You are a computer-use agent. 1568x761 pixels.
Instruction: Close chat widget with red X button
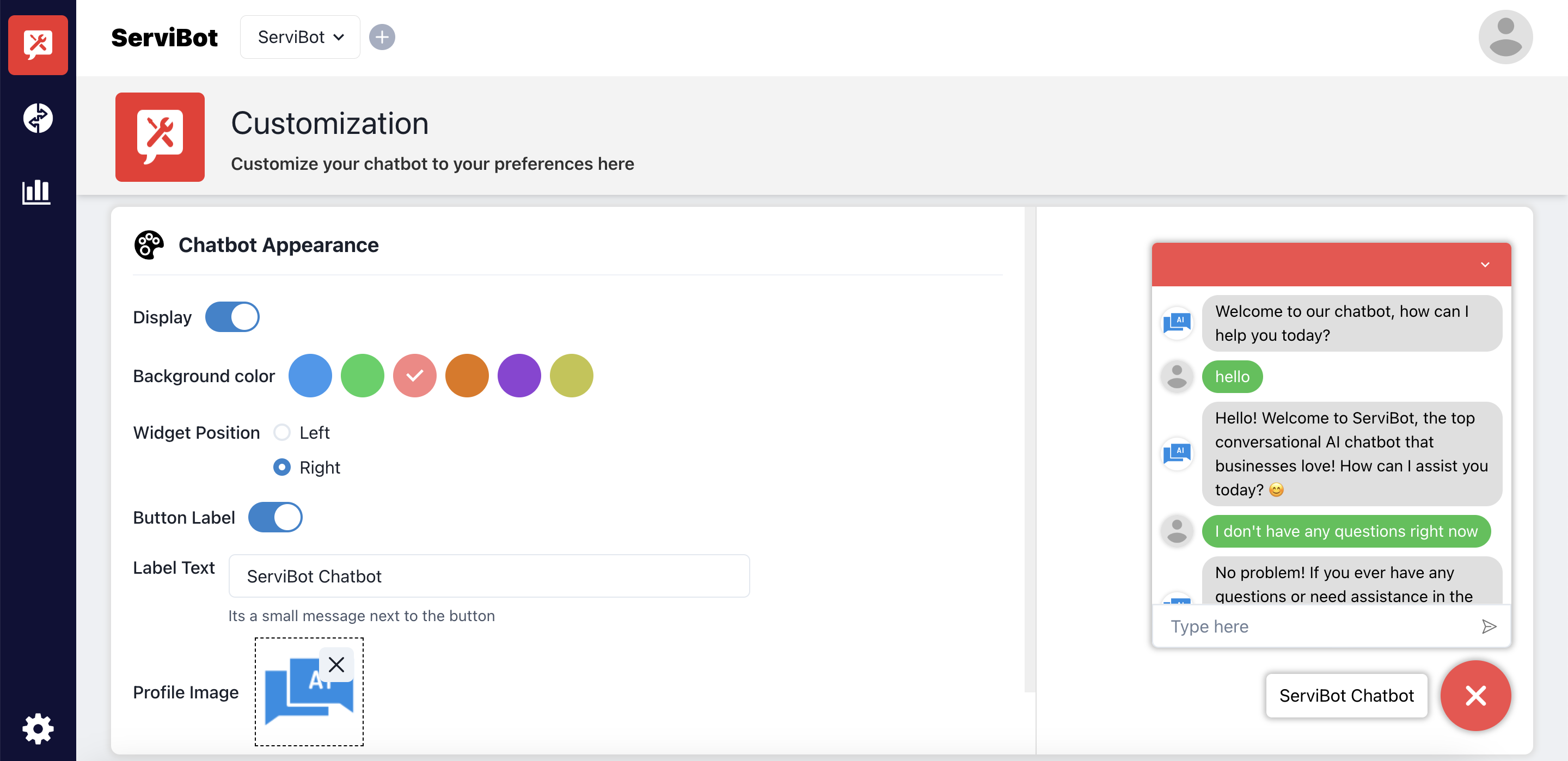tap(1475, 695)
